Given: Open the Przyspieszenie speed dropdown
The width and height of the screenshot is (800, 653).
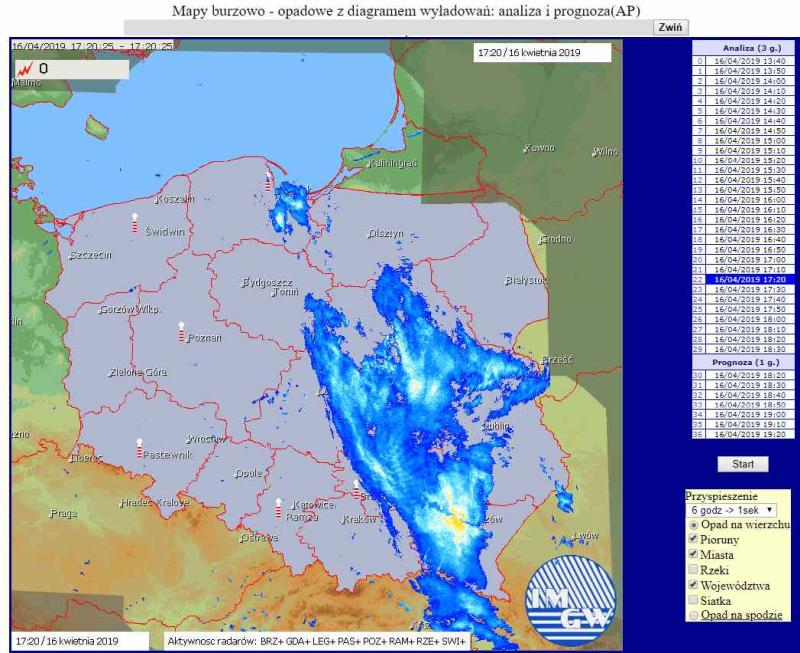Looking at the screenshot, I should [731, 510].
